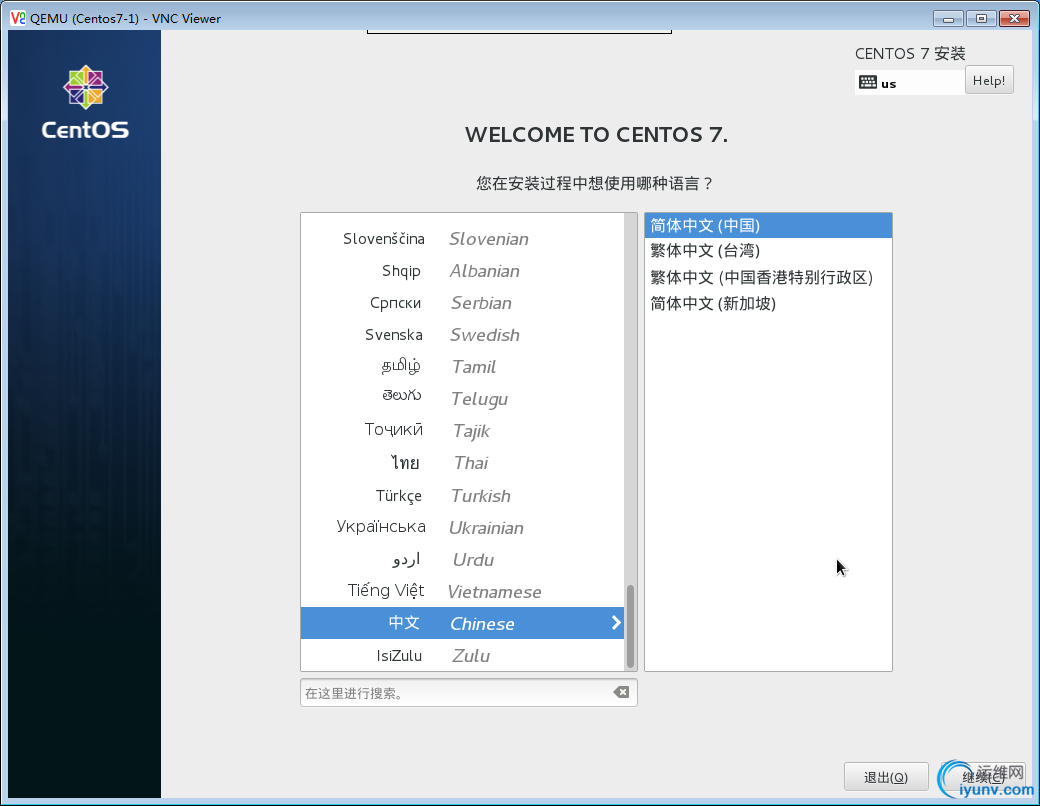
Task: Select Tiếng Việt Vietnamese language
Action: coord(462,591)
